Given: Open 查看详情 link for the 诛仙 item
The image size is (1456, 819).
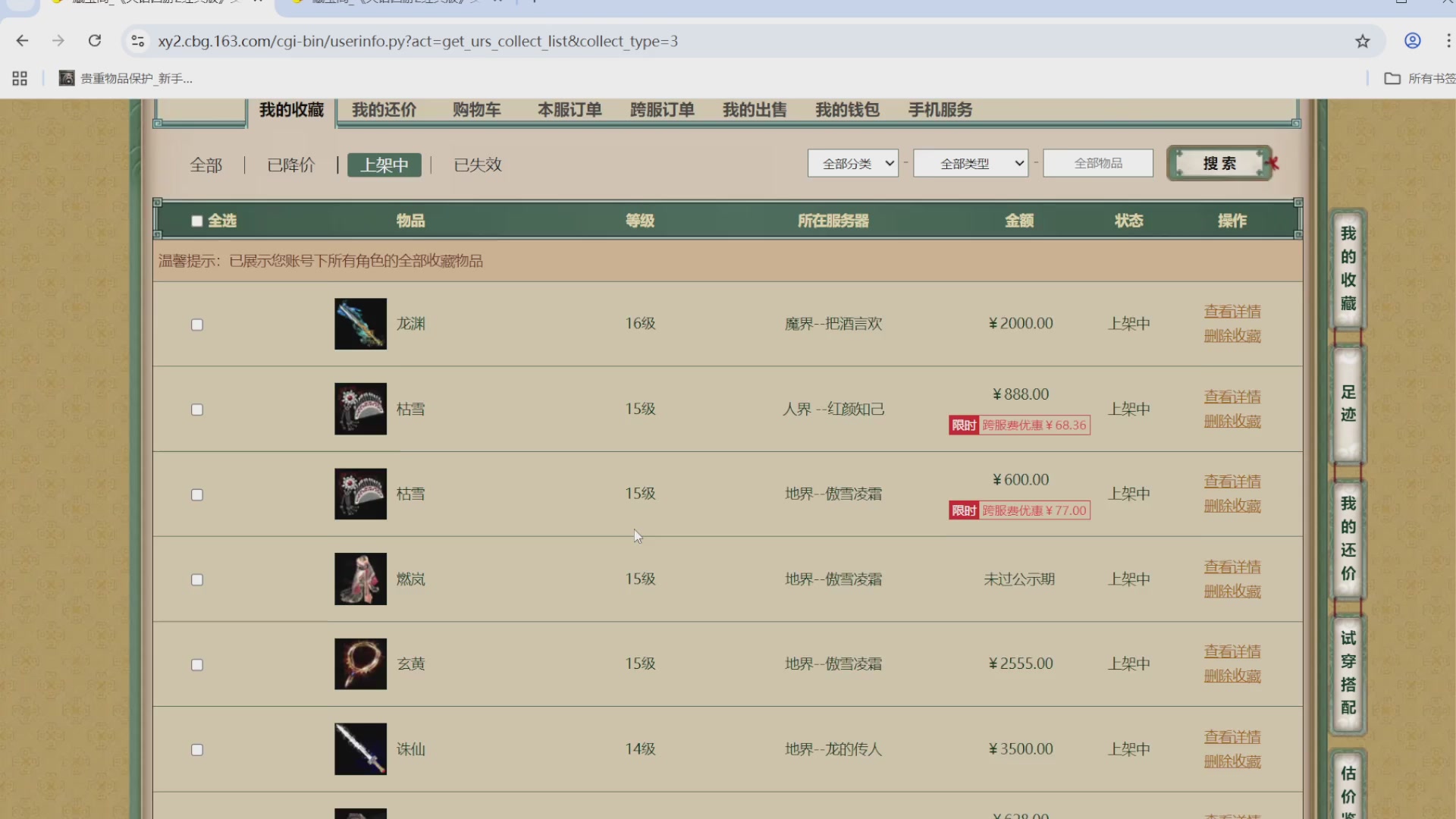Looking at the screenshot, I should pyautogui.click(x=1232, y=736).
